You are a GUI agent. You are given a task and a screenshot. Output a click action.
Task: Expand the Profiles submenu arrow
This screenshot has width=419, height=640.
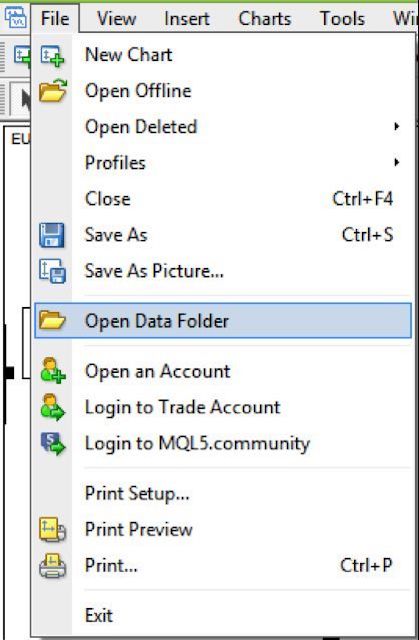click(397, 162)
